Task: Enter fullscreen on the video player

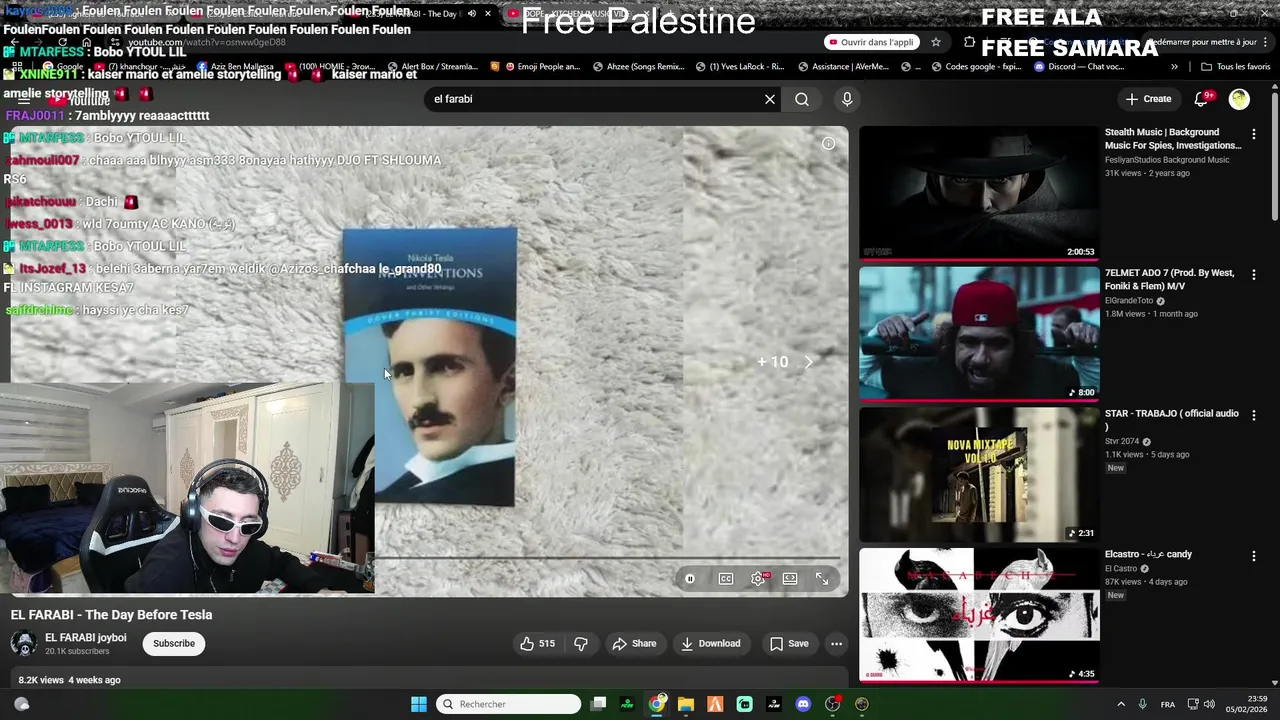Action: pos(822,579)
